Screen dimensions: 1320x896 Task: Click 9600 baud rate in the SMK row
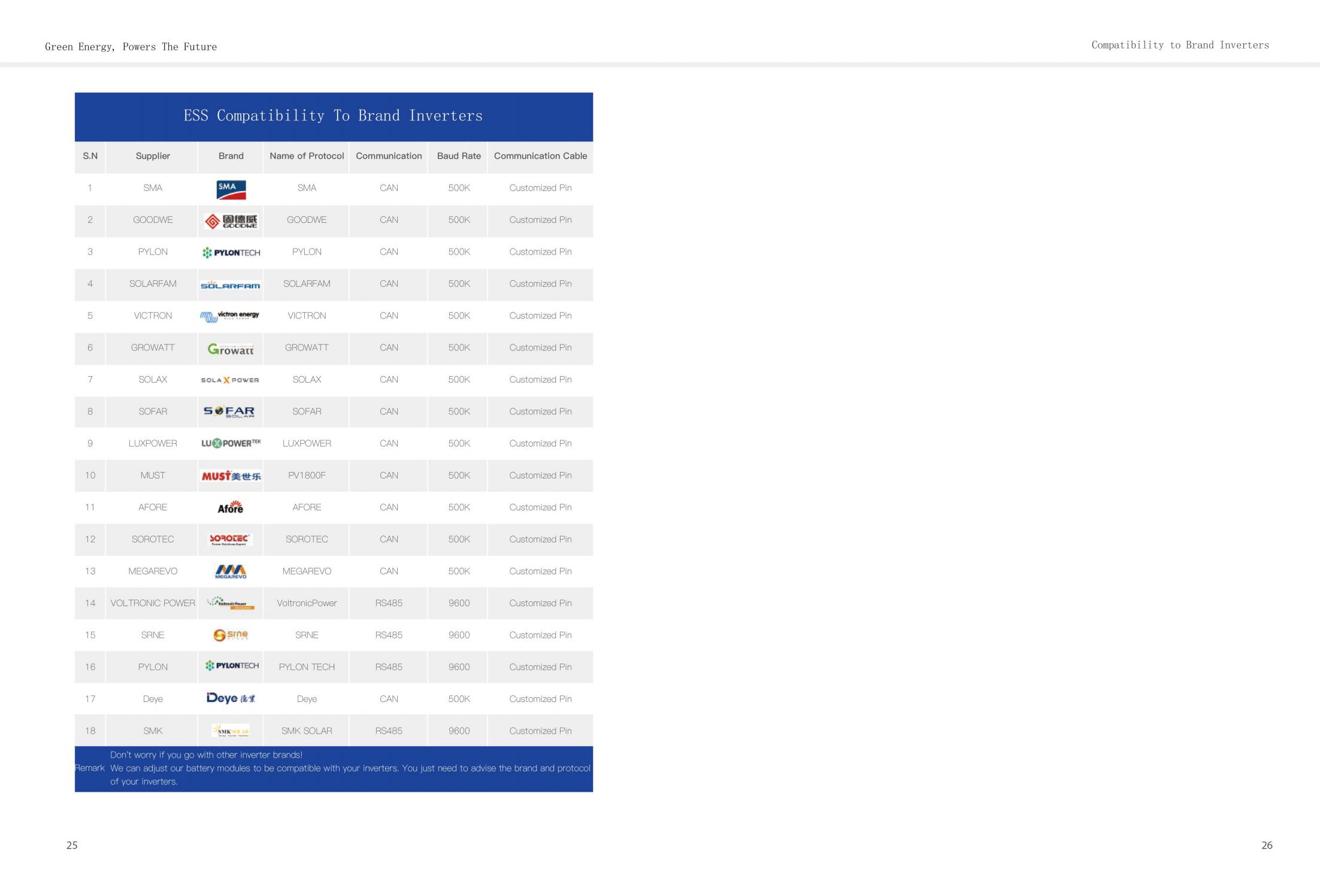click(x=459, y=731)
